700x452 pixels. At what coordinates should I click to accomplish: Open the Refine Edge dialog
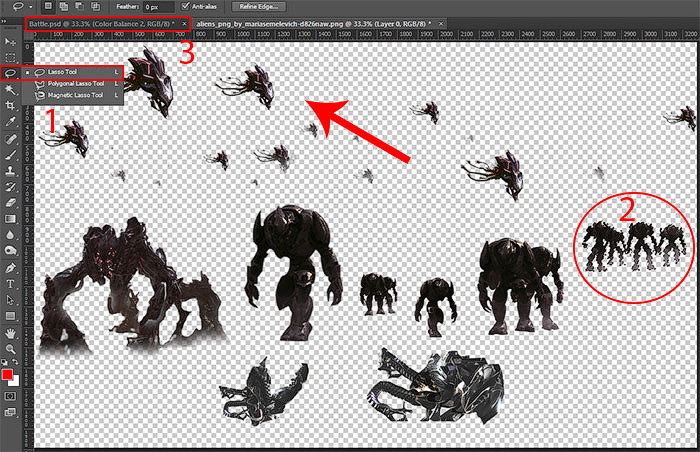click(x=259, y=6)
